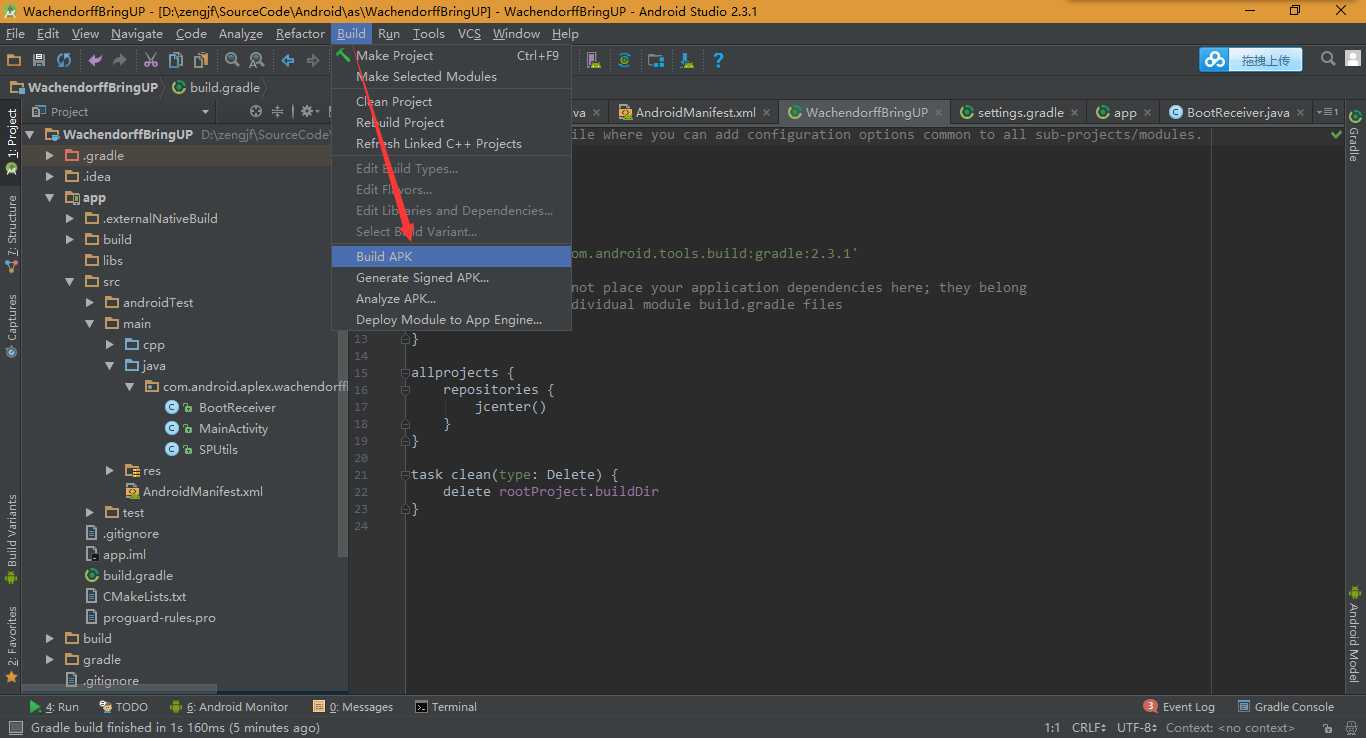Expand the androidTest folder
The height and width of the screenshot is (738, 1366).
coord(90,302)
